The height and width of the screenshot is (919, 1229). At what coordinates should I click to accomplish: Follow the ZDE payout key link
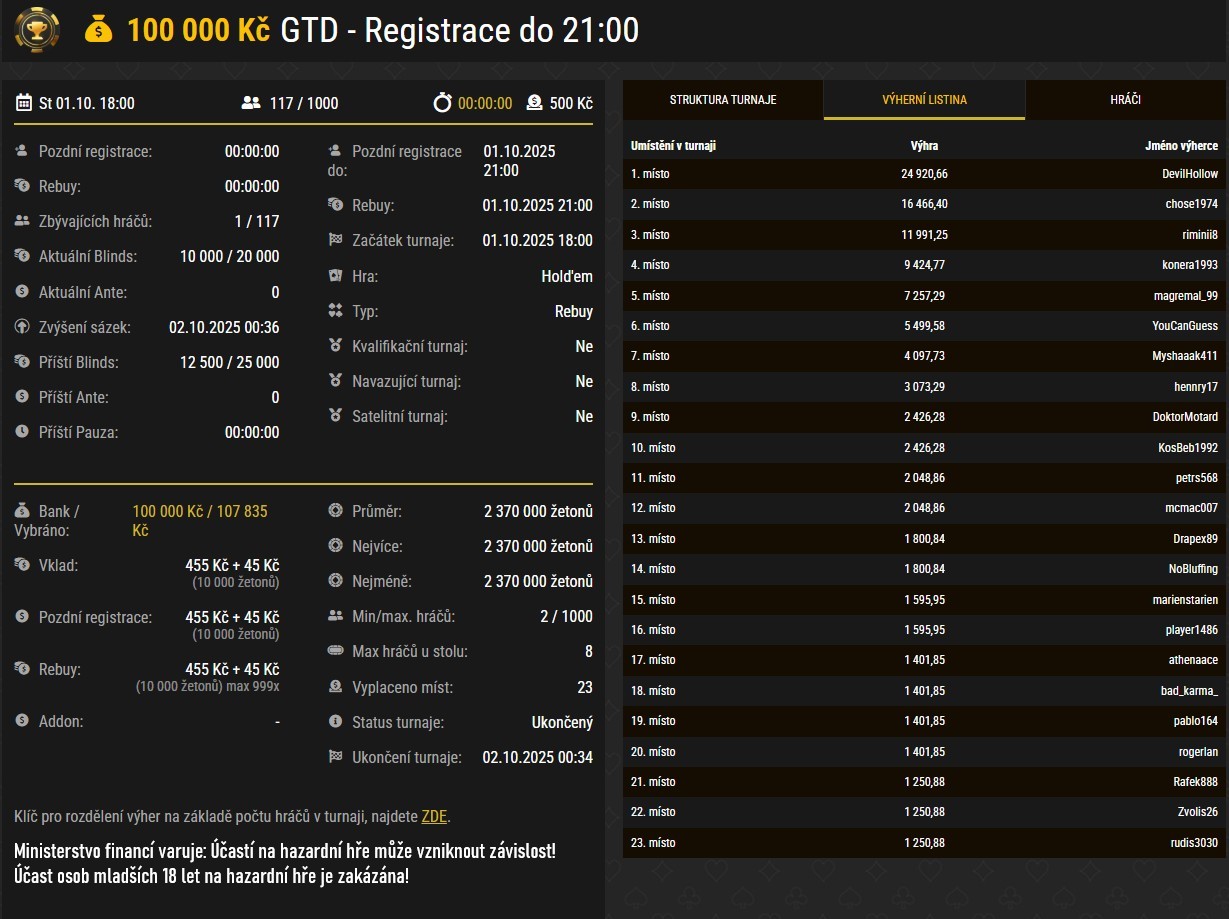pos(434,816)
